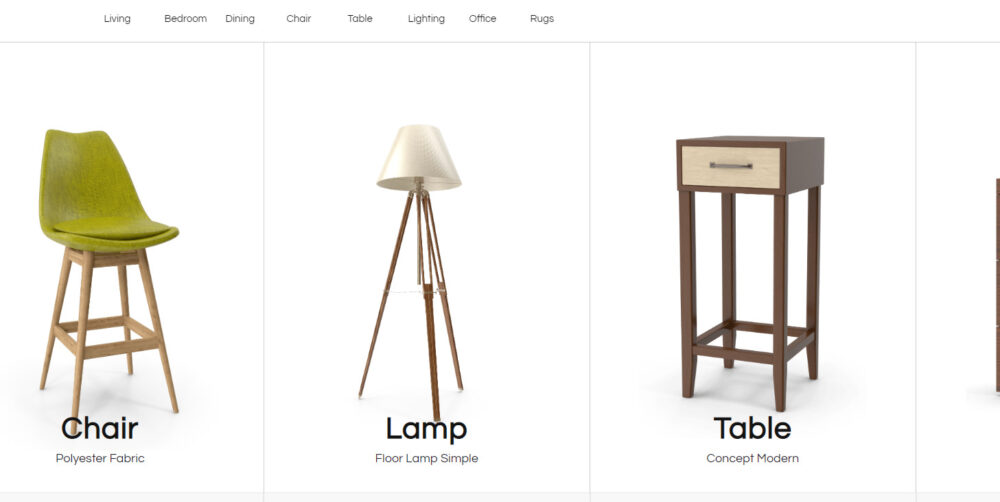Click the partially visible fourth product card
Screen dimensions: 1000x502
[x=959, y=268]
